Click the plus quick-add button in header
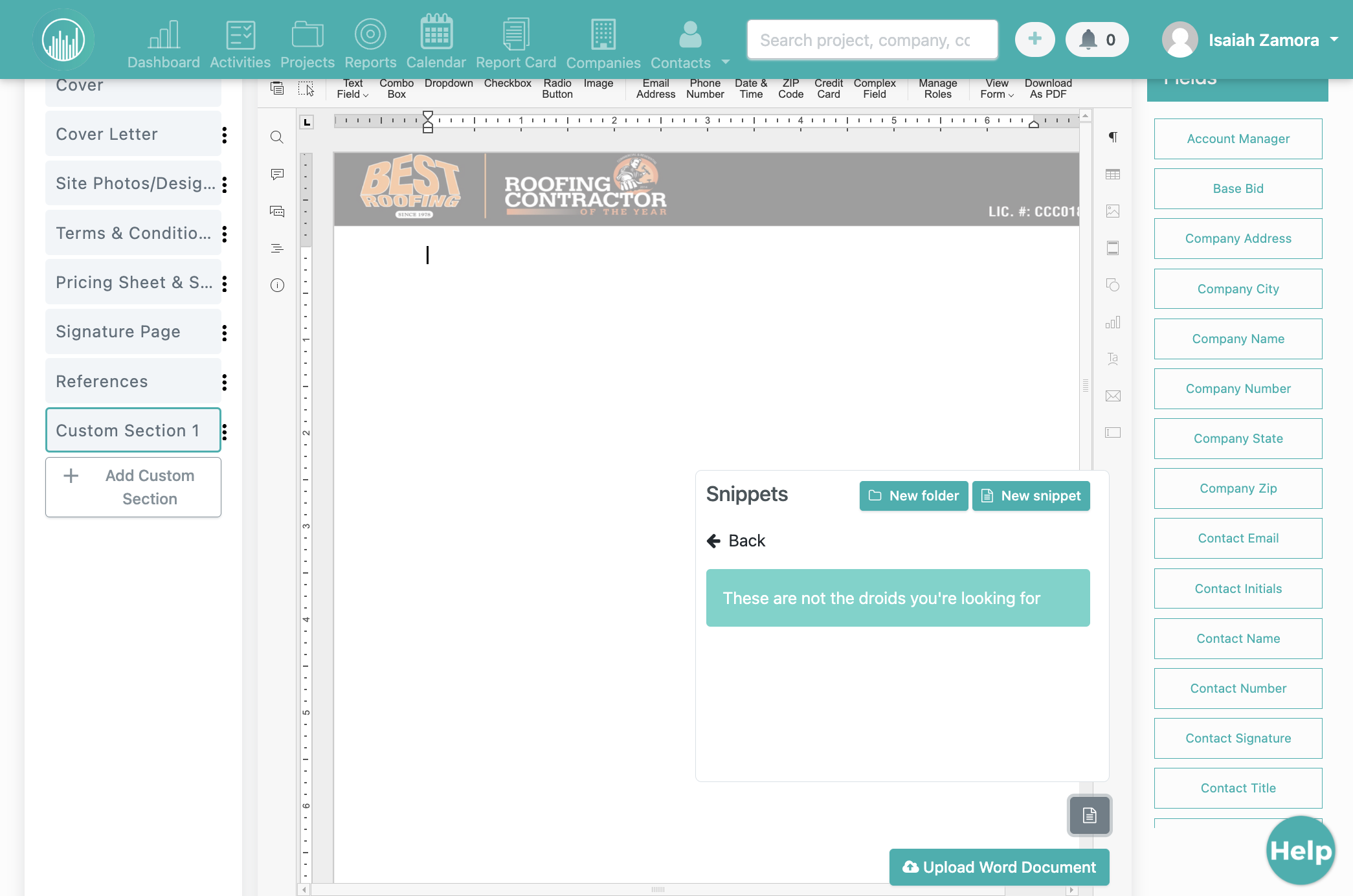Screen dimensions: 1353x896 click(1034, 39)
